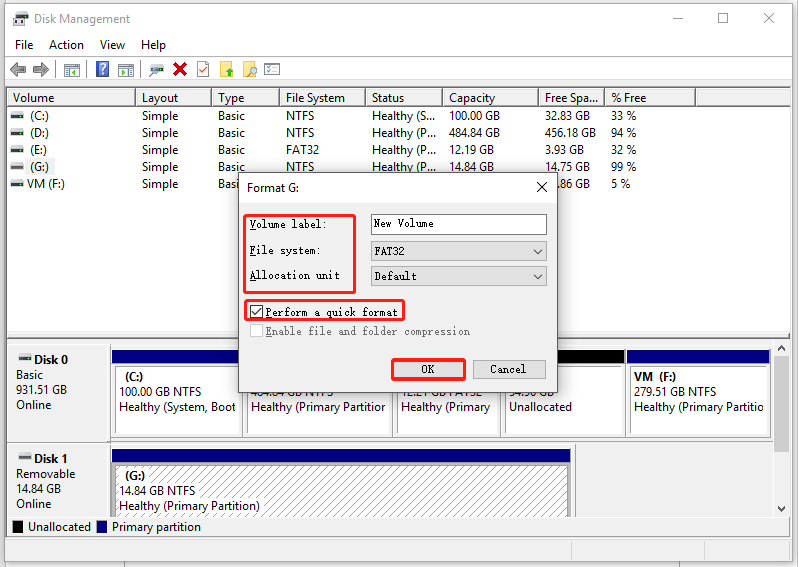The image size is (798, 567).
Task: Click the Forward arrow toolbar icon
Action: (x=41, y=69)
